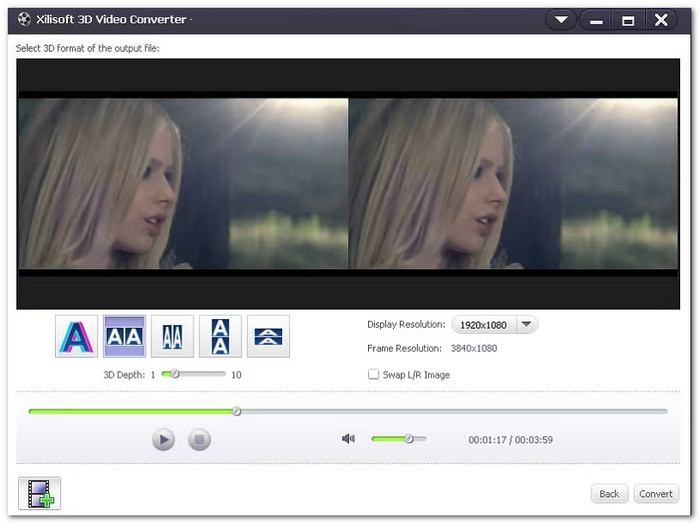Viewport: 700px width, 524px height.
Task: Stop the video playback
Action: (x=199, y=440)
